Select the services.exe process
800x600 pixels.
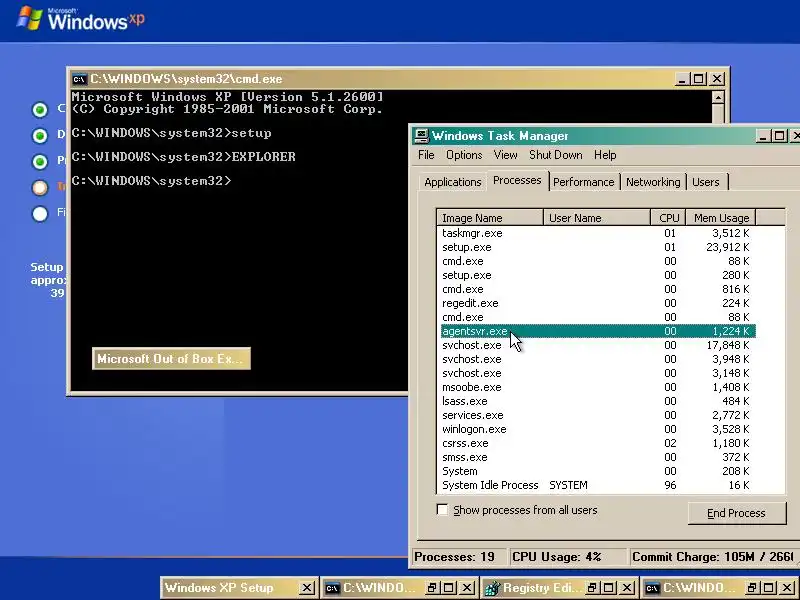pyautogui.click(x=596, y=415)
